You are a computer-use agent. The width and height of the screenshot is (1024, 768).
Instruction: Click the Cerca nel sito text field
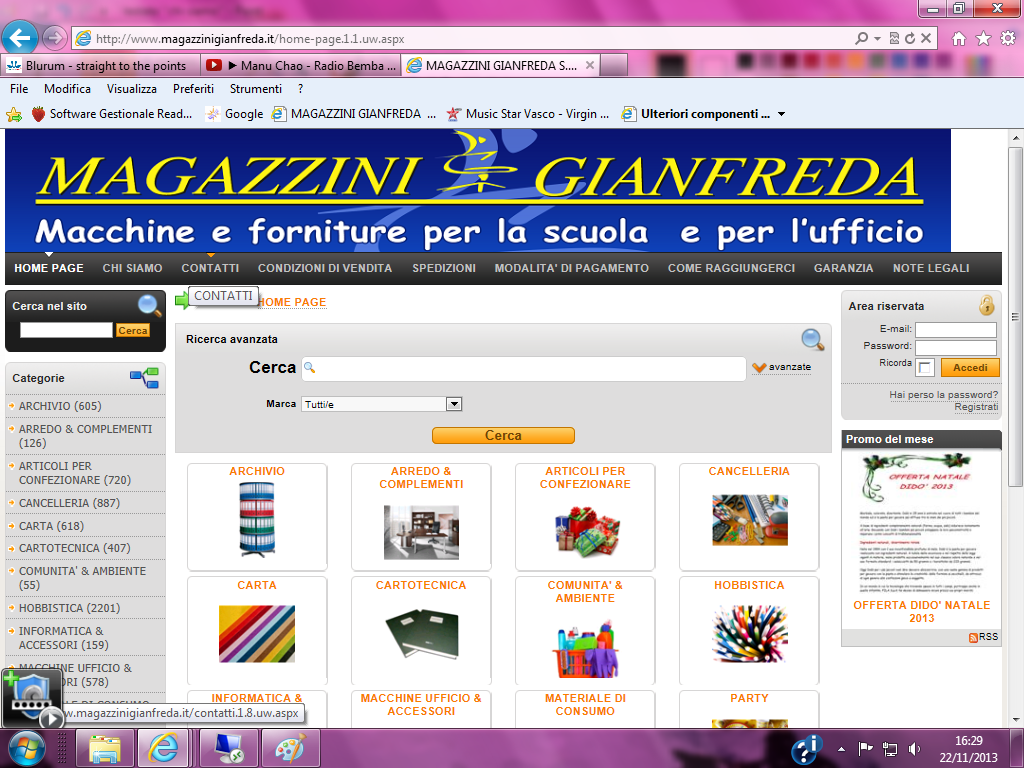coord(67,330)
